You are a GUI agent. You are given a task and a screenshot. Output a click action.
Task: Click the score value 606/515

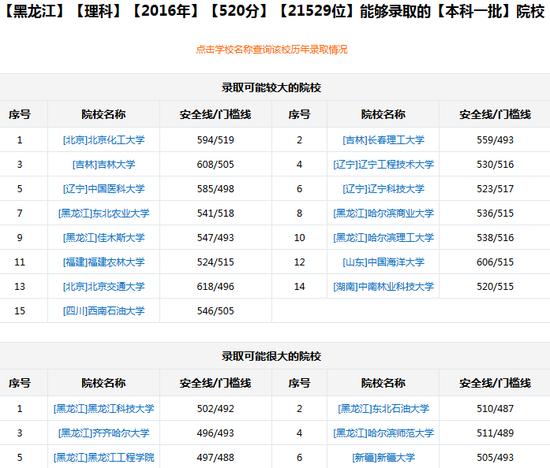495,262
